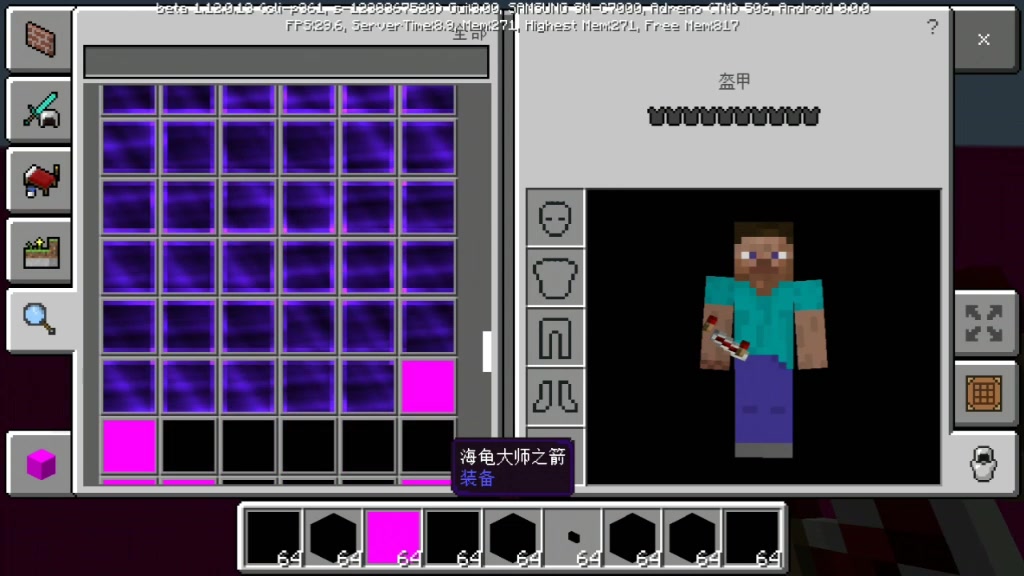Viewport: 1024px width, 576px height.
Task: Click the 海龟大师之箭 item tooltip
Action: tap(513, 467)
